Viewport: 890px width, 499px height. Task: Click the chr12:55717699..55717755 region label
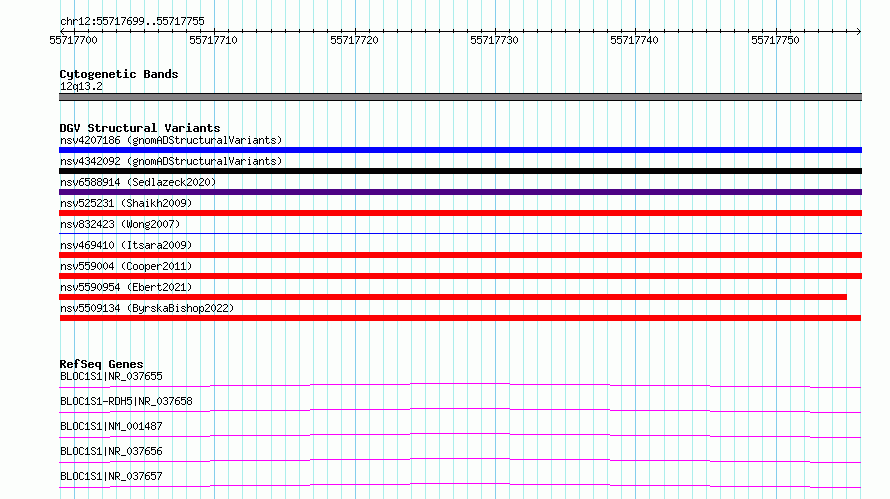point(132,21)
